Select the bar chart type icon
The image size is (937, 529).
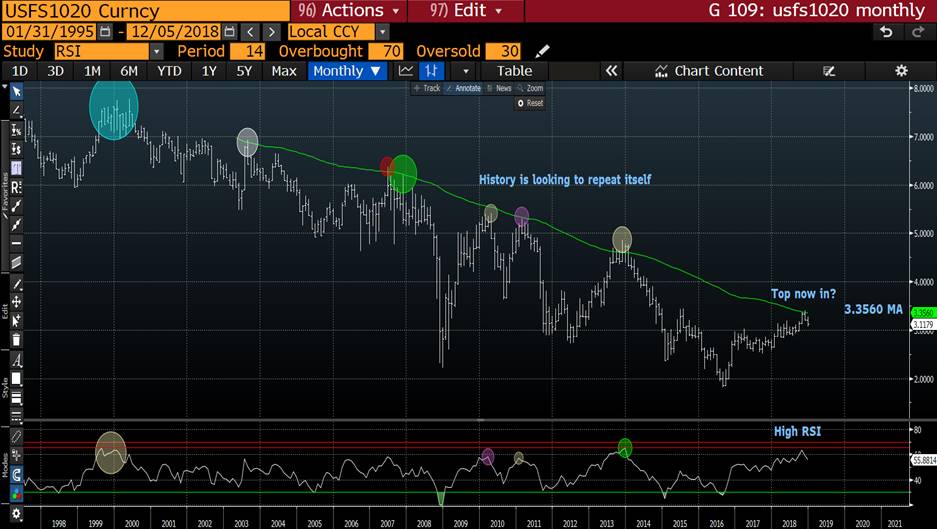(x=431, y=71)
